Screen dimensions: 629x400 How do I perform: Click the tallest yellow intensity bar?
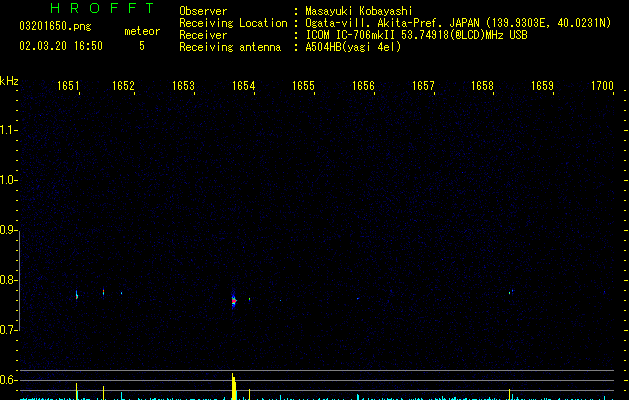(x=234, y=386)
